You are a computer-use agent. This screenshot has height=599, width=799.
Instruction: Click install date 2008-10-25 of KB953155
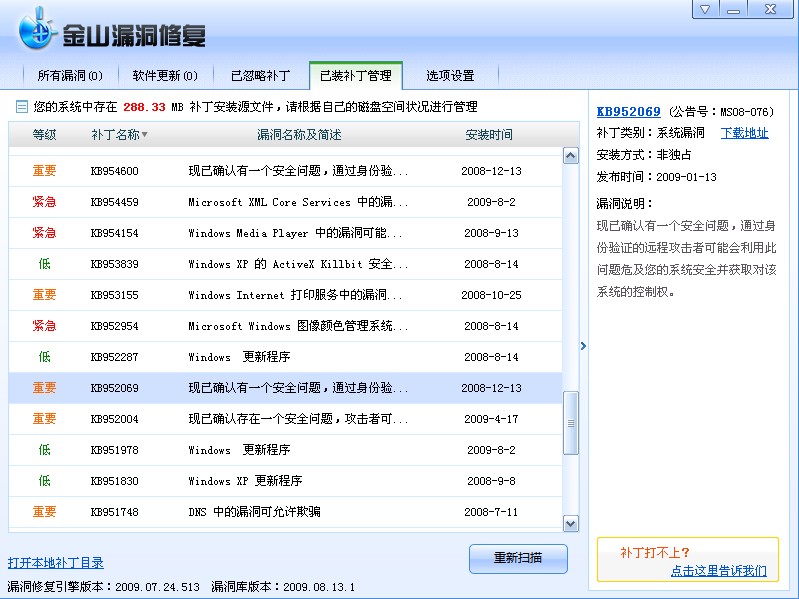(x=491, y=295)
